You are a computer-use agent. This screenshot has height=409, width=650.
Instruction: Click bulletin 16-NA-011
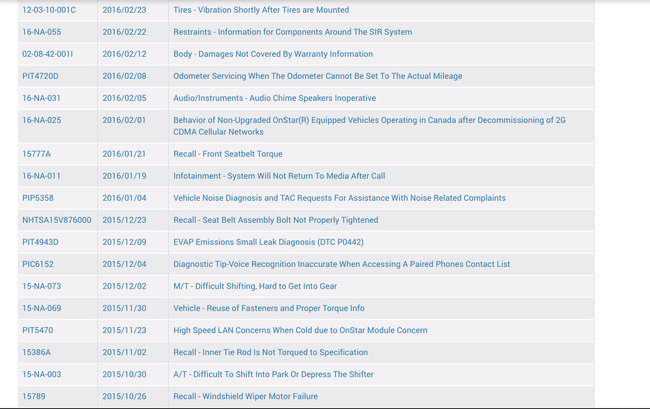pyautogui.click(x=41, y=176)
